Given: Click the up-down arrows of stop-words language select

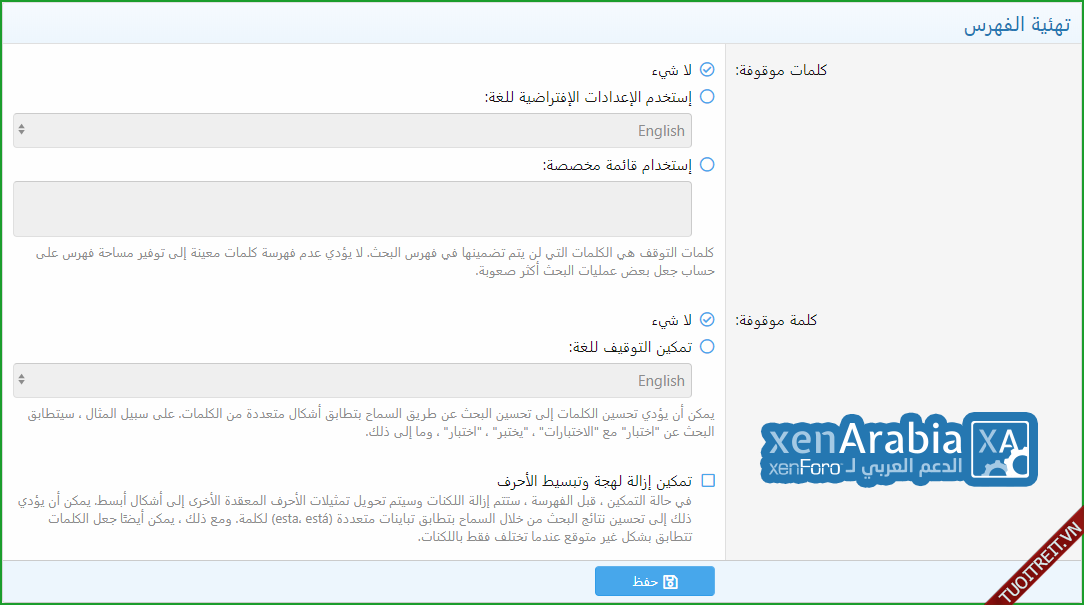Looking at the screenshot, I should click(22, 130).
